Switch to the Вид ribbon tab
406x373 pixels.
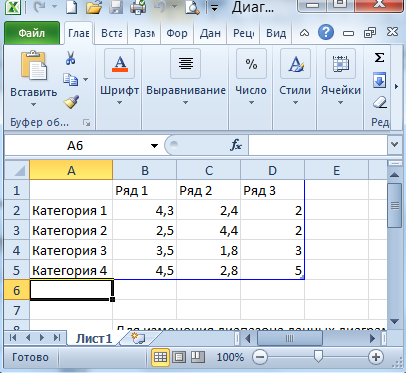click(276, 33)
